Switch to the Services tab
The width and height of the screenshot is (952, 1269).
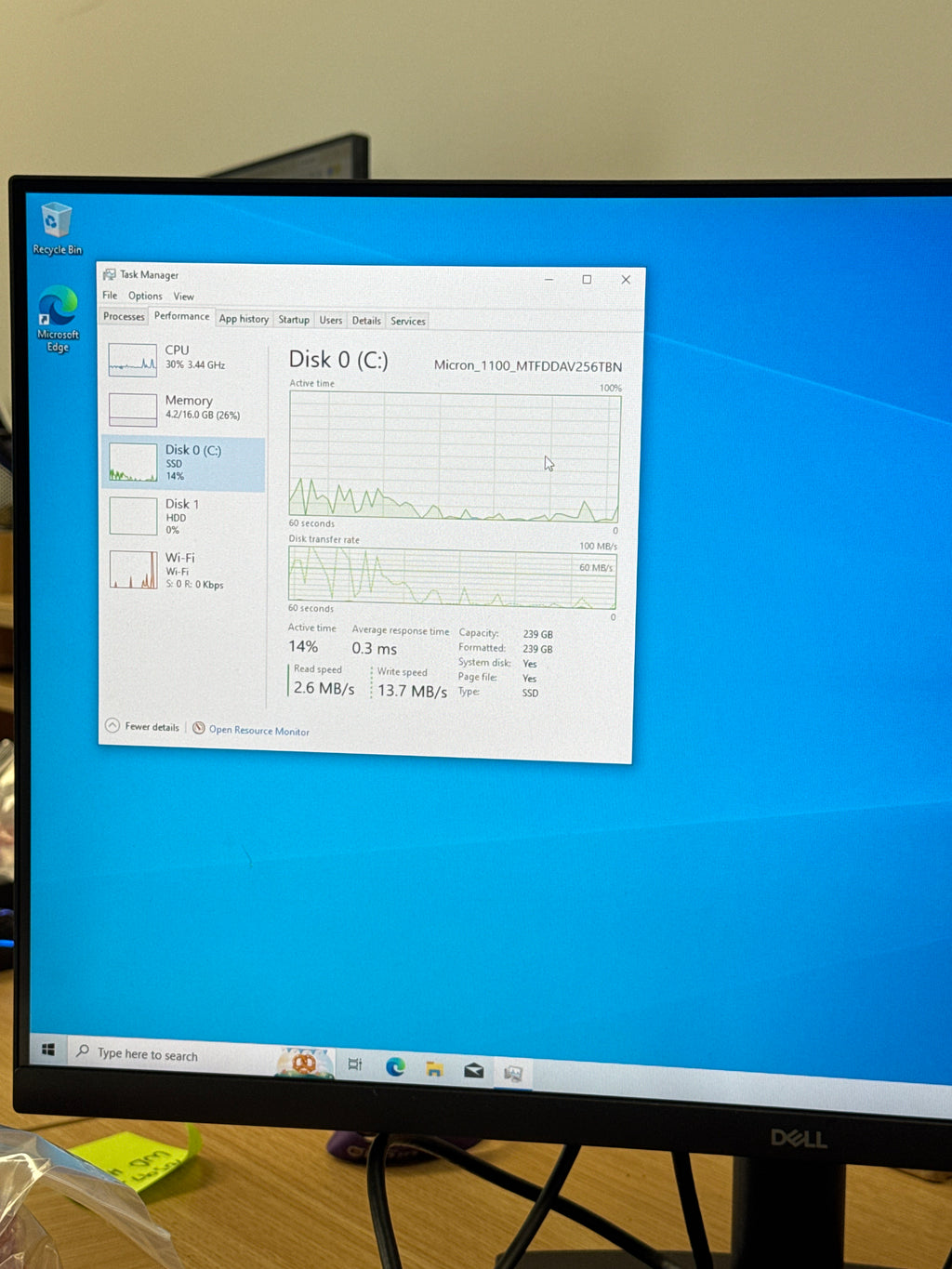click(x=408, y=321)
